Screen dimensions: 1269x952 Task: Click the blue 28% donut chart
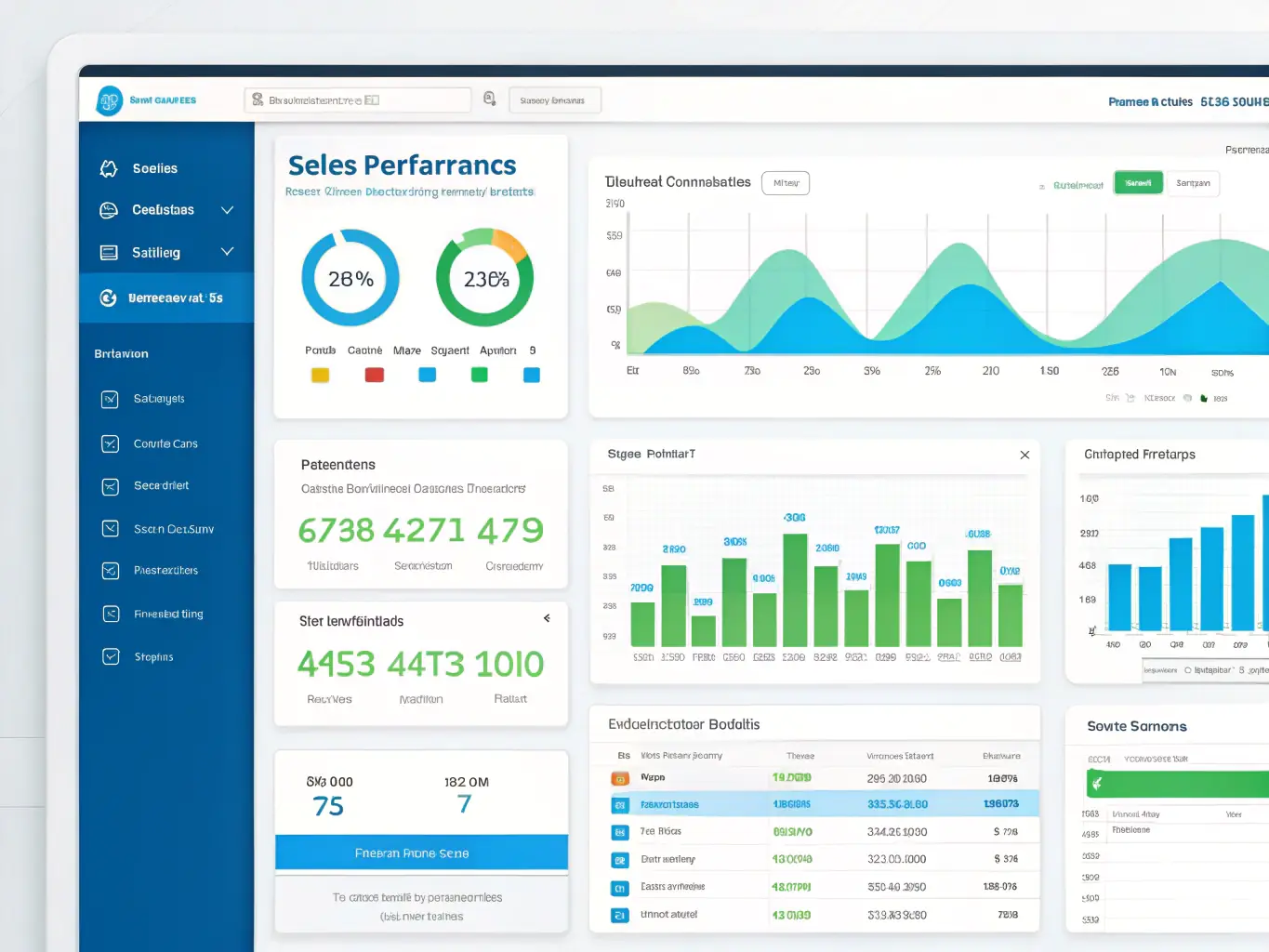pos(350,278)
